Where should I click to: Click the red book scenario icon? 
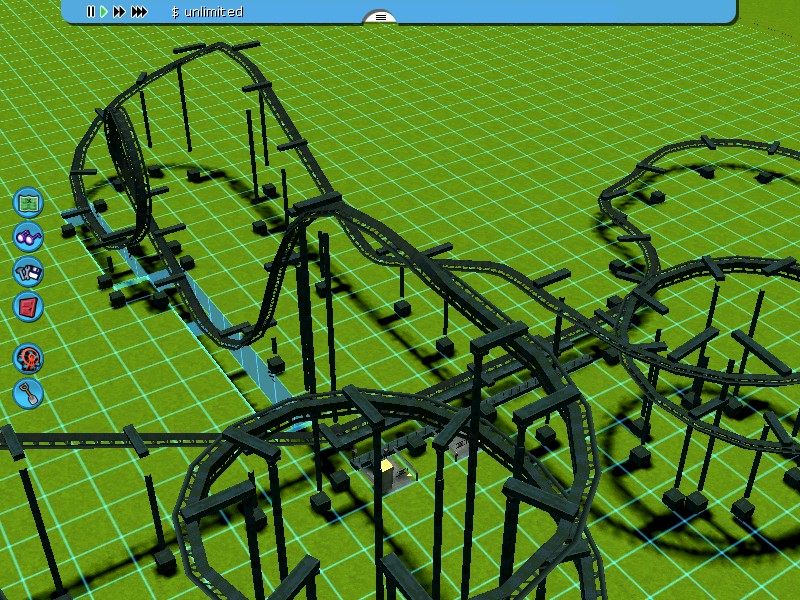(x=28, y=306)
